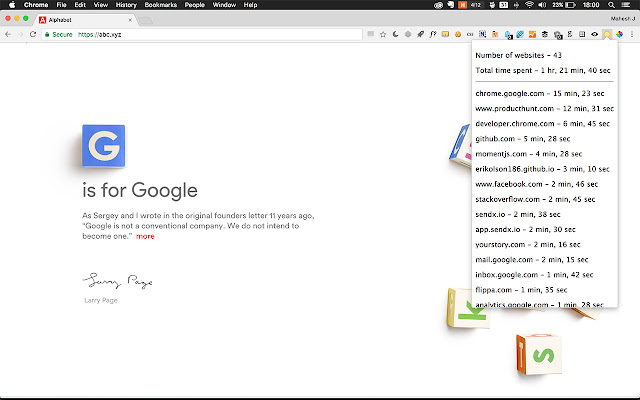Image resolution: width=640 pixels, height=400 pixels.
Task: Click the multicolor color-wheel extension icon
Action: click(620, 34)
